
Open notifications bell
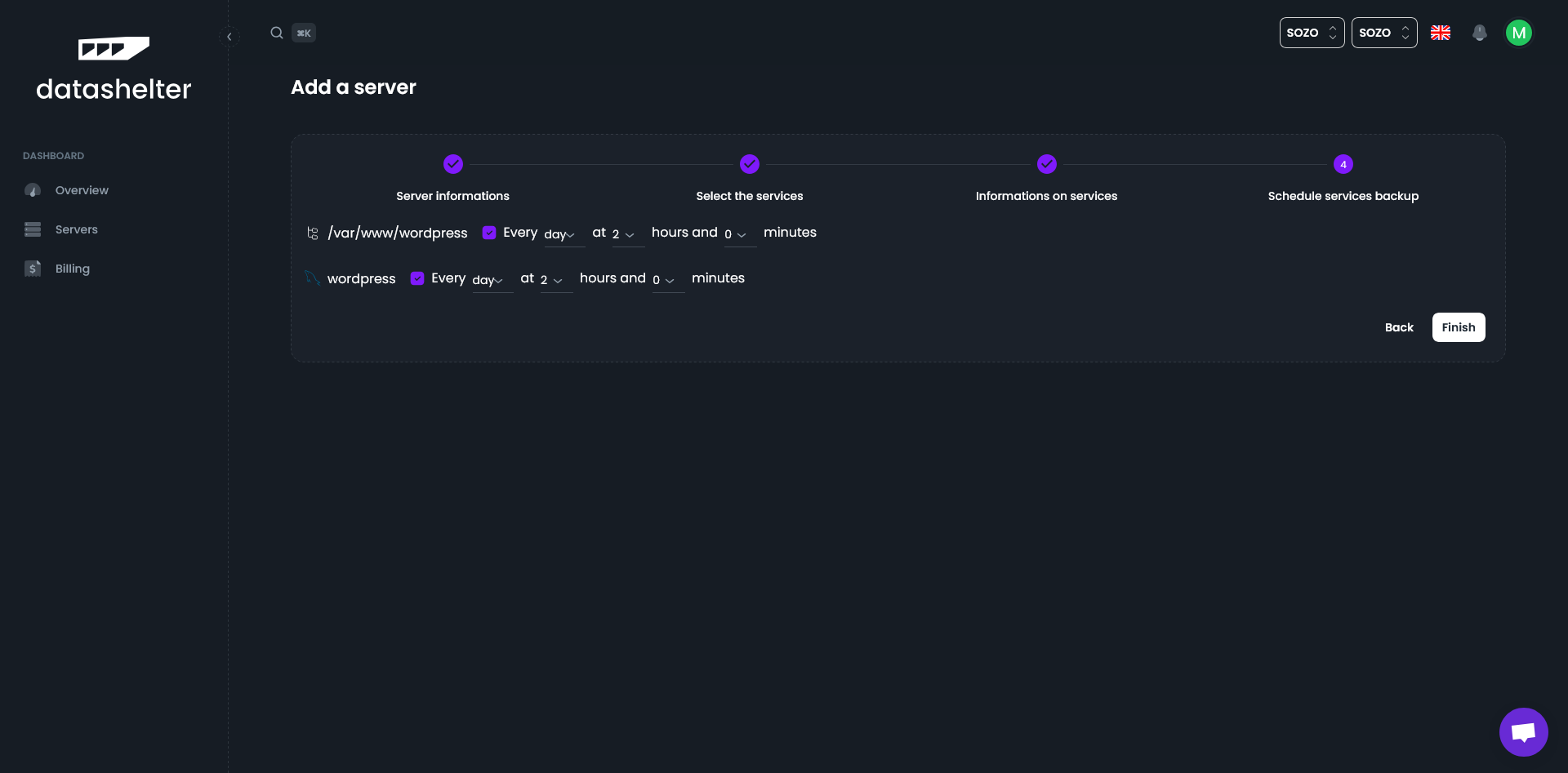(x=1479, y=33)
